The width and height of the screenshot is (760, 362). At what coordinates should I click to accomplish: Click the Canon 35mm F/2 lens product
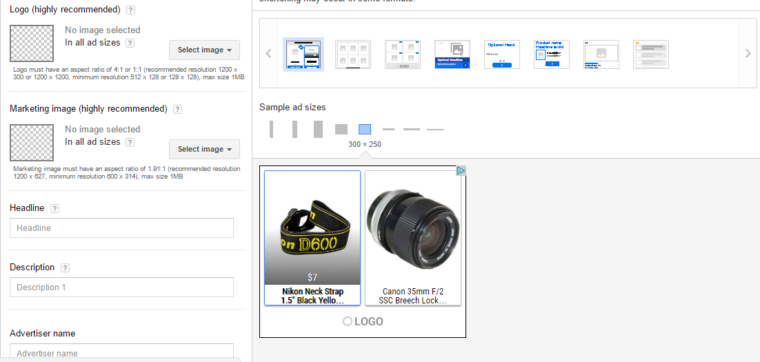(413, 238)
